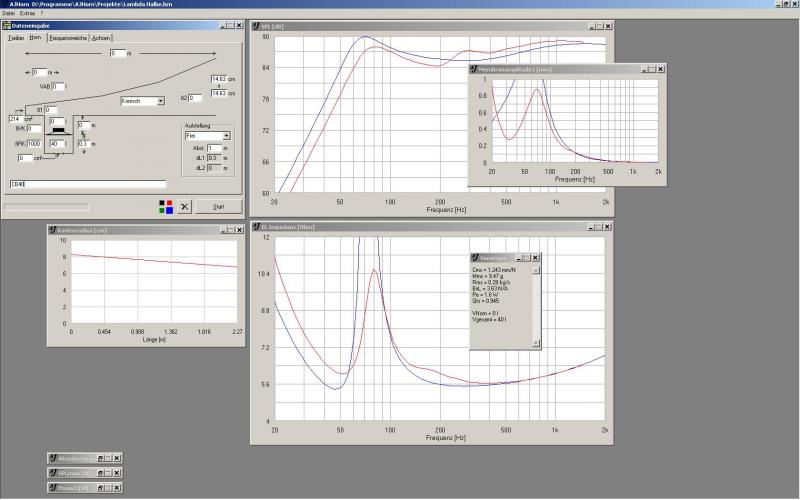800x500 pixels.
Task: Open the Extras menu
Action: 27,13
